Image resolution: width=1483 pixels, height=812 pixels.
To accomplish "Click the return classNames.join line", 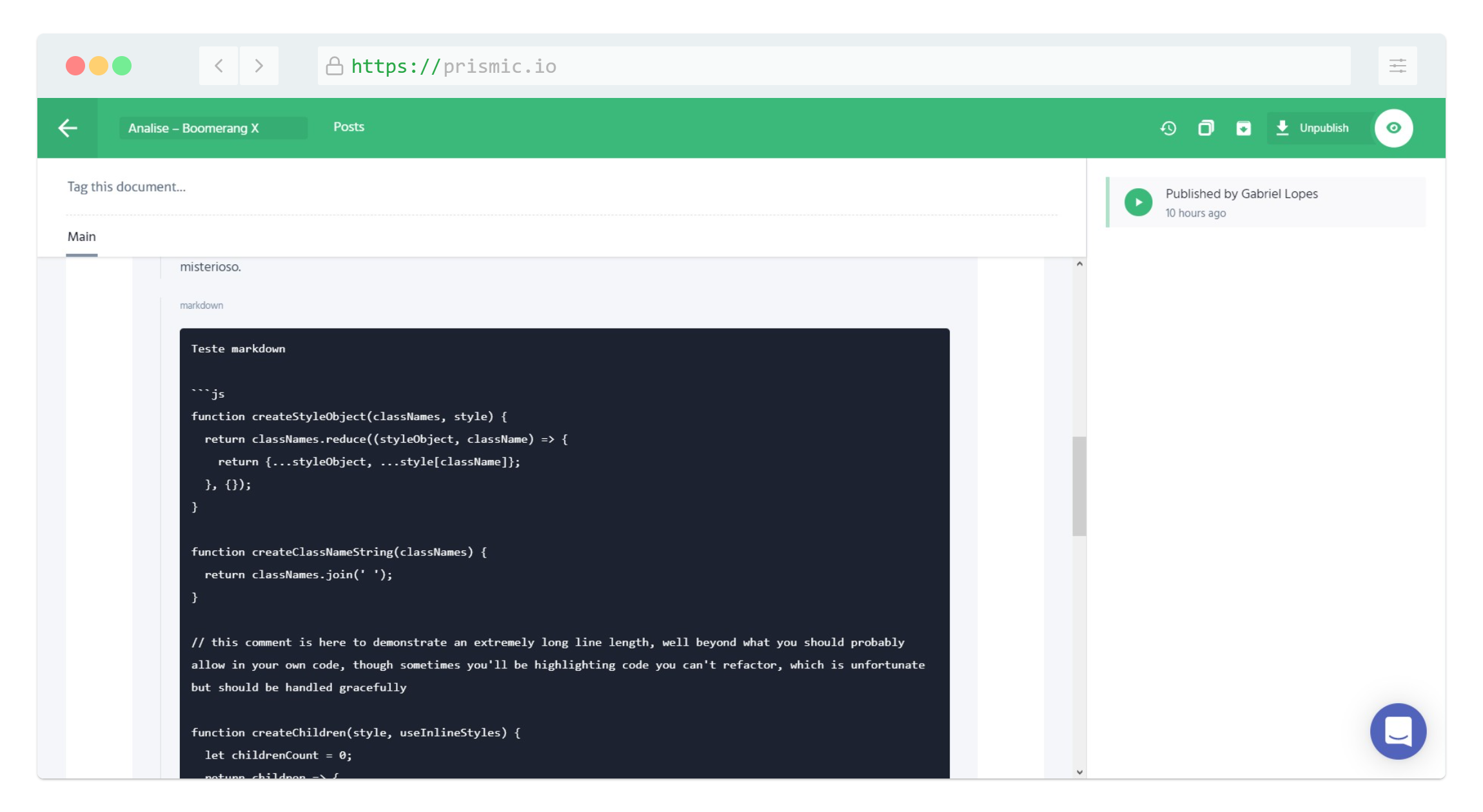I will point(298,574).
